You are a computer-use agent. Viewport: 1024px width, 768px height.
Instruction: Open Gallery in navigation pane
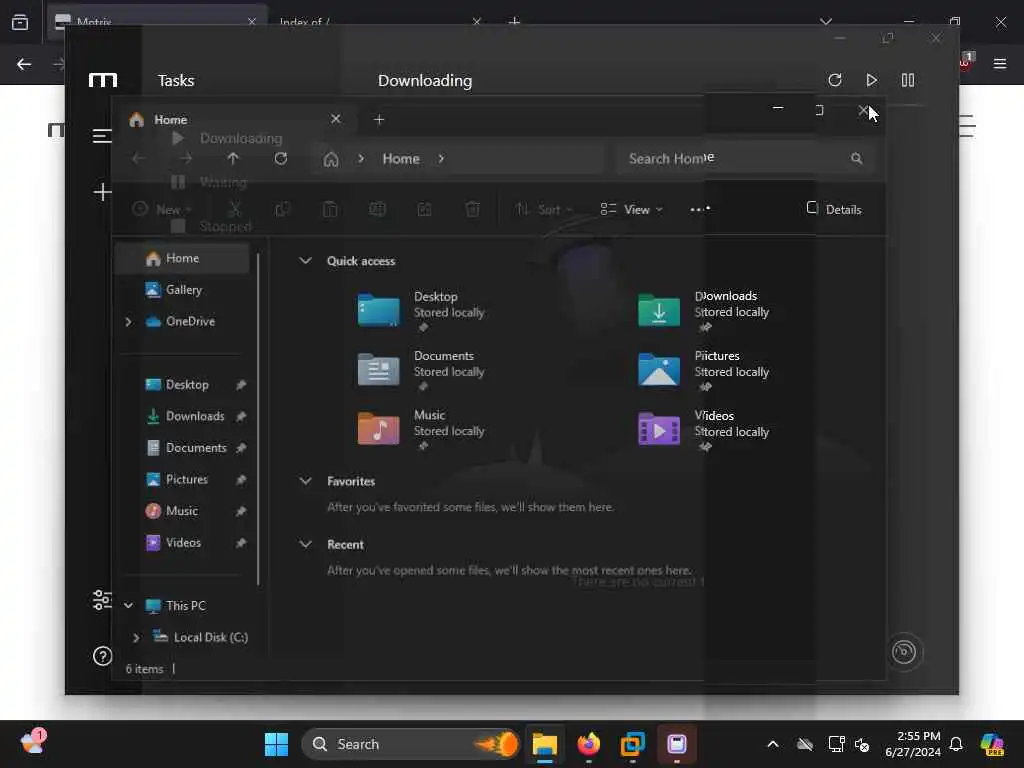click(x=182, y=289)
